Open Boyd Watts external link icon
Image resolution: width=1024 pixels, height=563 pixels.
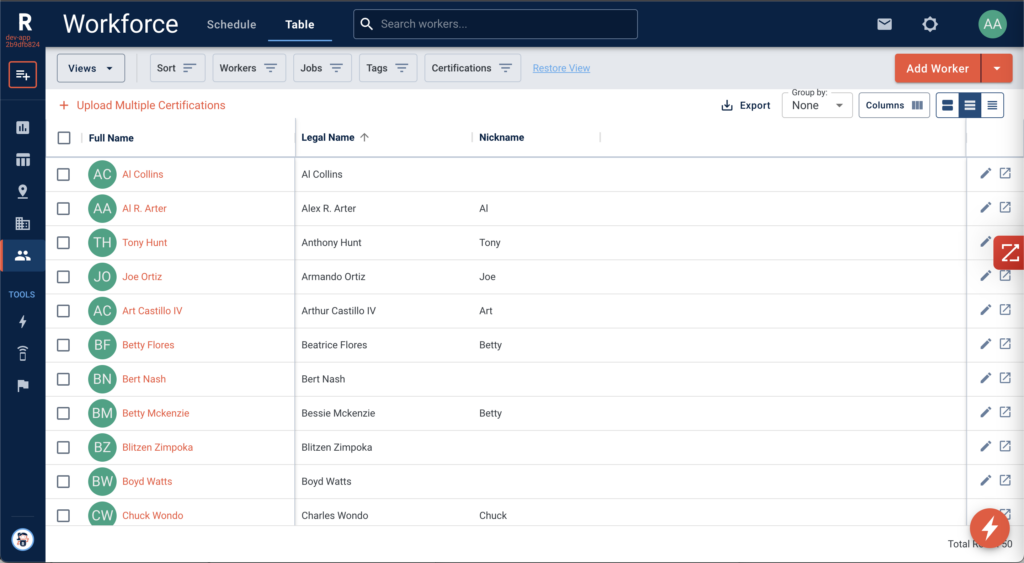tap(1005, 480)
